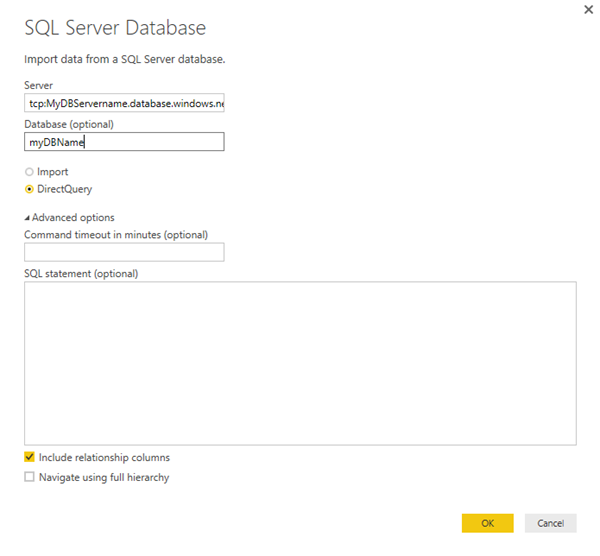
Task: Click the "Command timeout in minutes (optional)" label
Action: tap(116, 235)
